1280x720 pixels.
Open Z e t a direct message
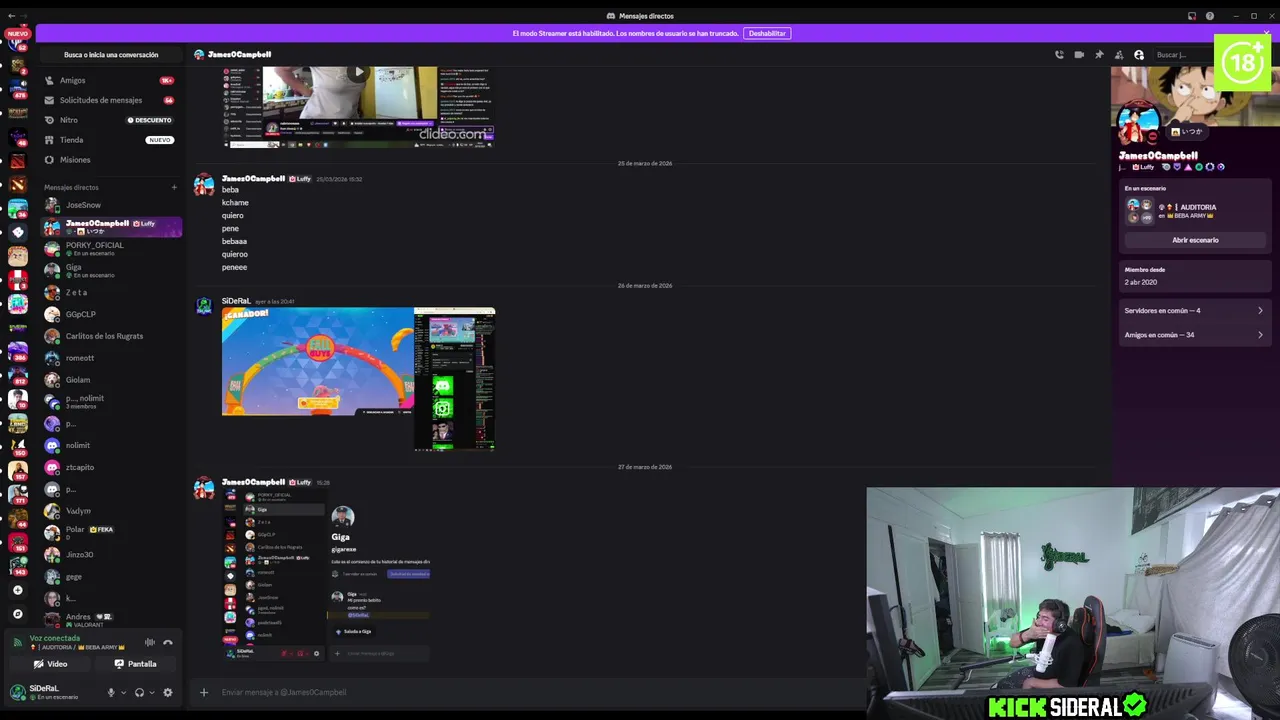(110, 292)
